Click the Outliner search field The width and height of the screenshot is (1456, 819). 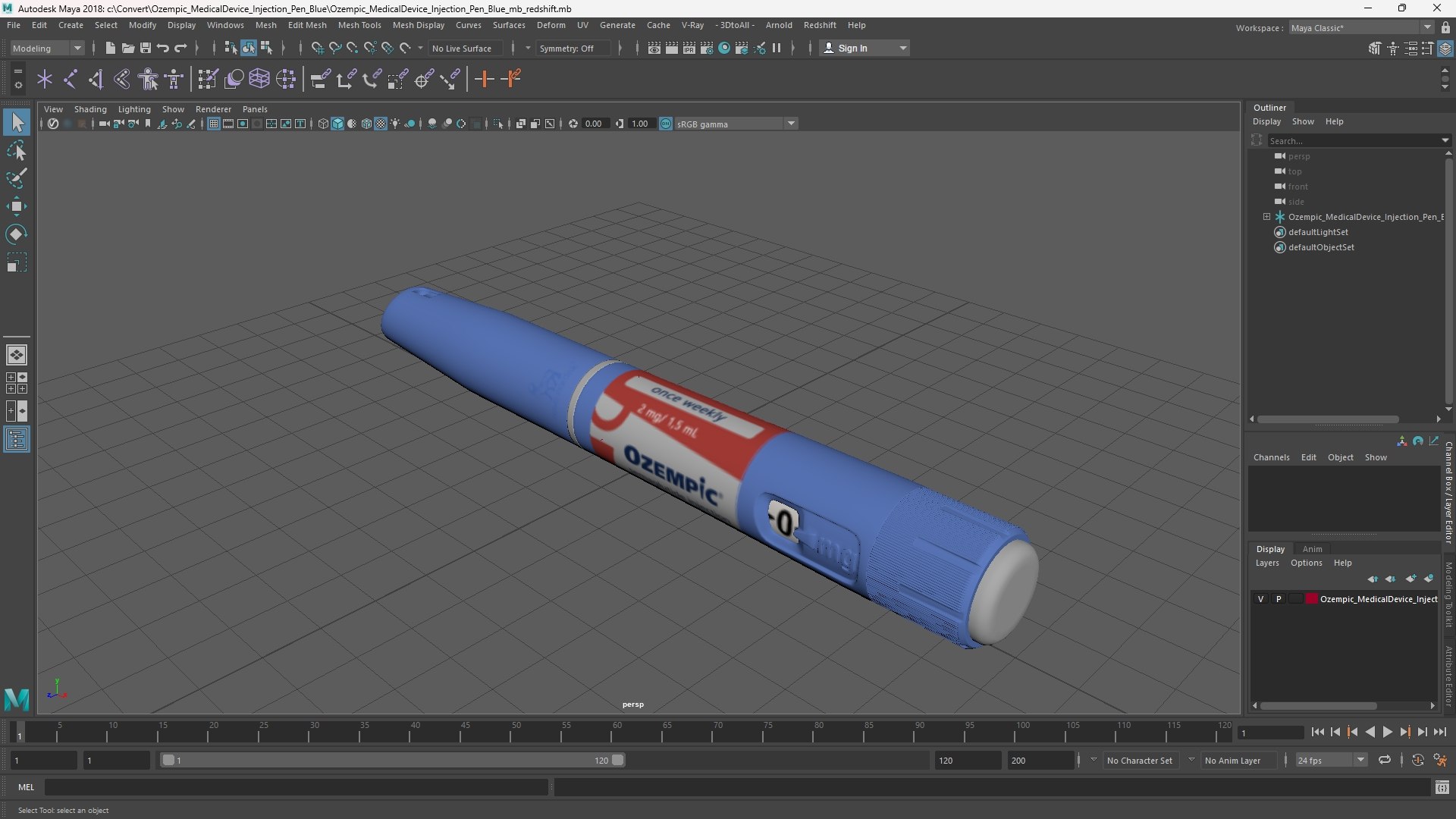(1358, 140)
